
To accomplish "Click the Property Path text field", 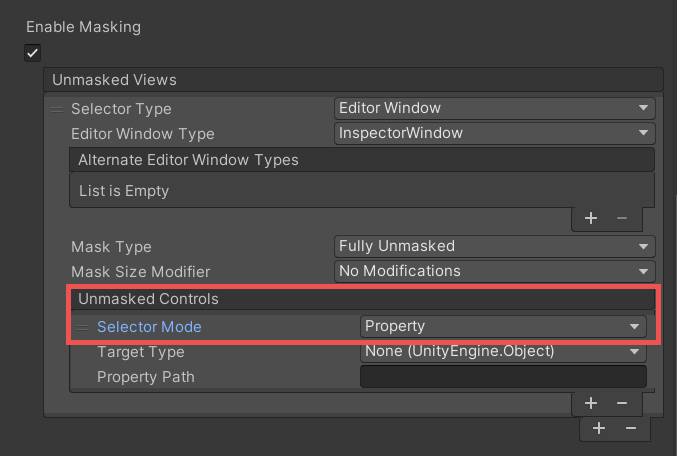I will coord(502,377).
